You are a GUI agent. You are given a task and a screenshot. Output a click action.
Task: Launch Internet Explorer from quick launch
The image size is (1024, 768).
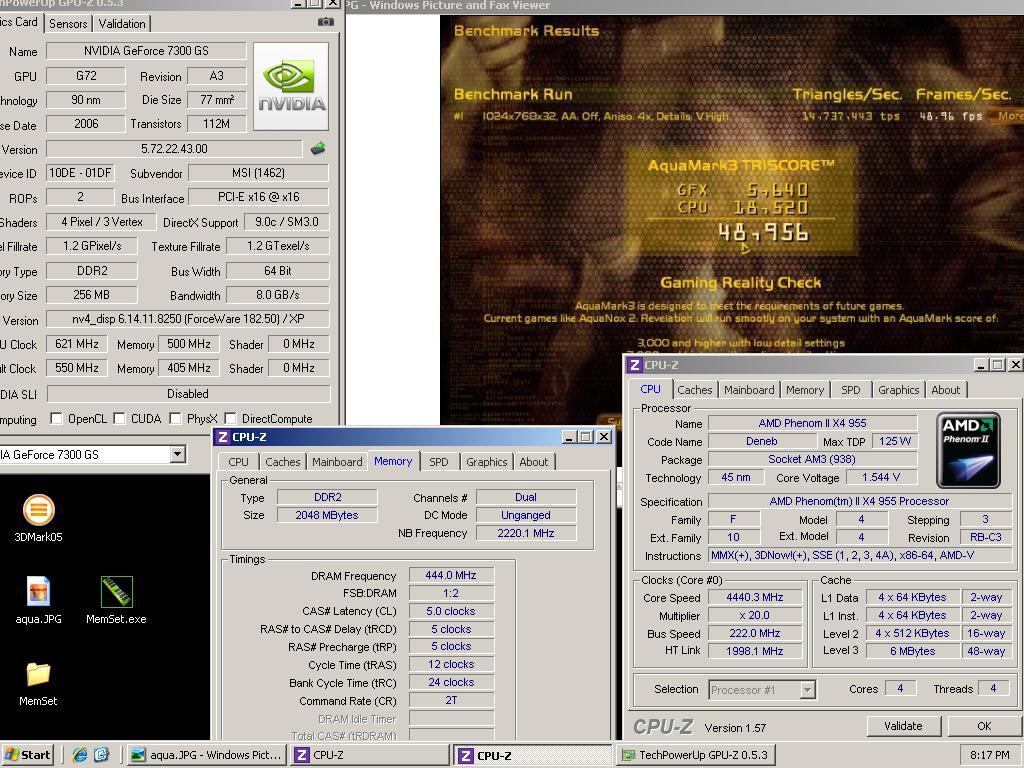tap(80, 755)
